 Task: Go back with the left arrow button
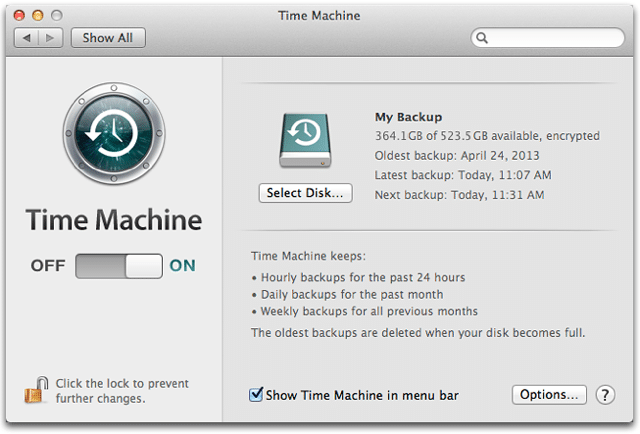(27, 38)
